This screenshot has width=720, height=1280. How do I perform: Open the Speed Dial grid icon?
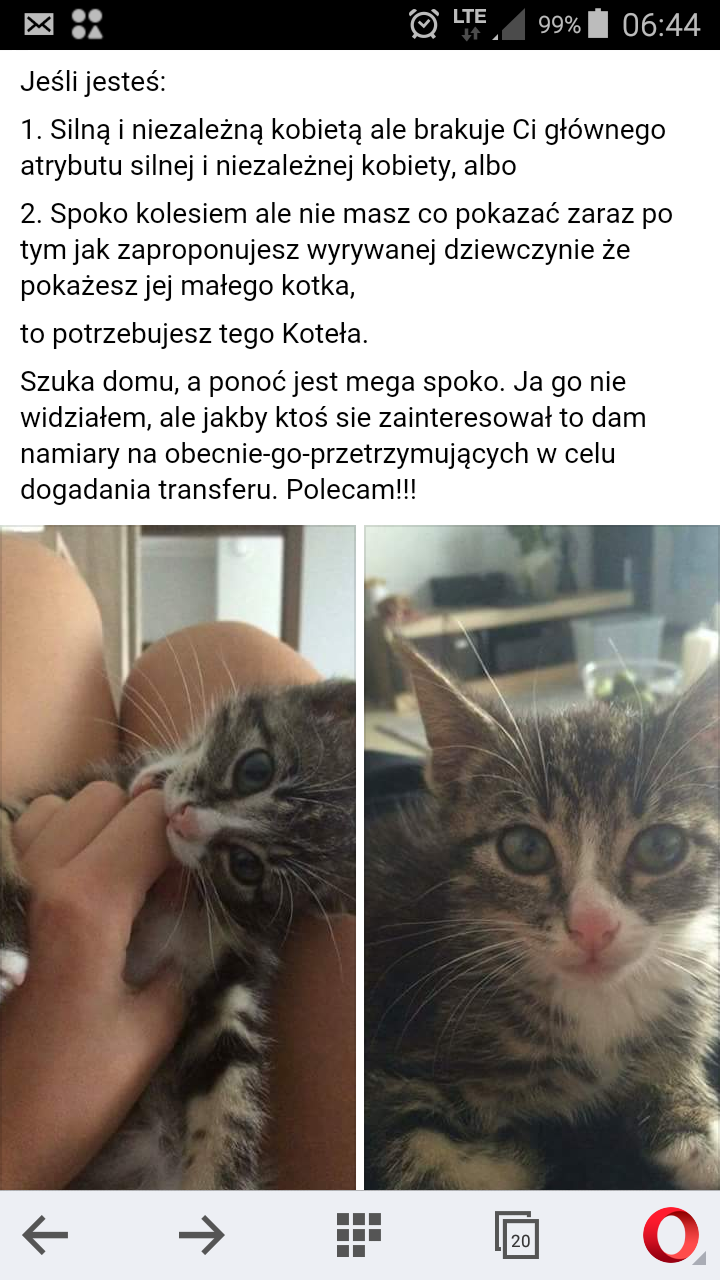click(x=359, y=1235)
